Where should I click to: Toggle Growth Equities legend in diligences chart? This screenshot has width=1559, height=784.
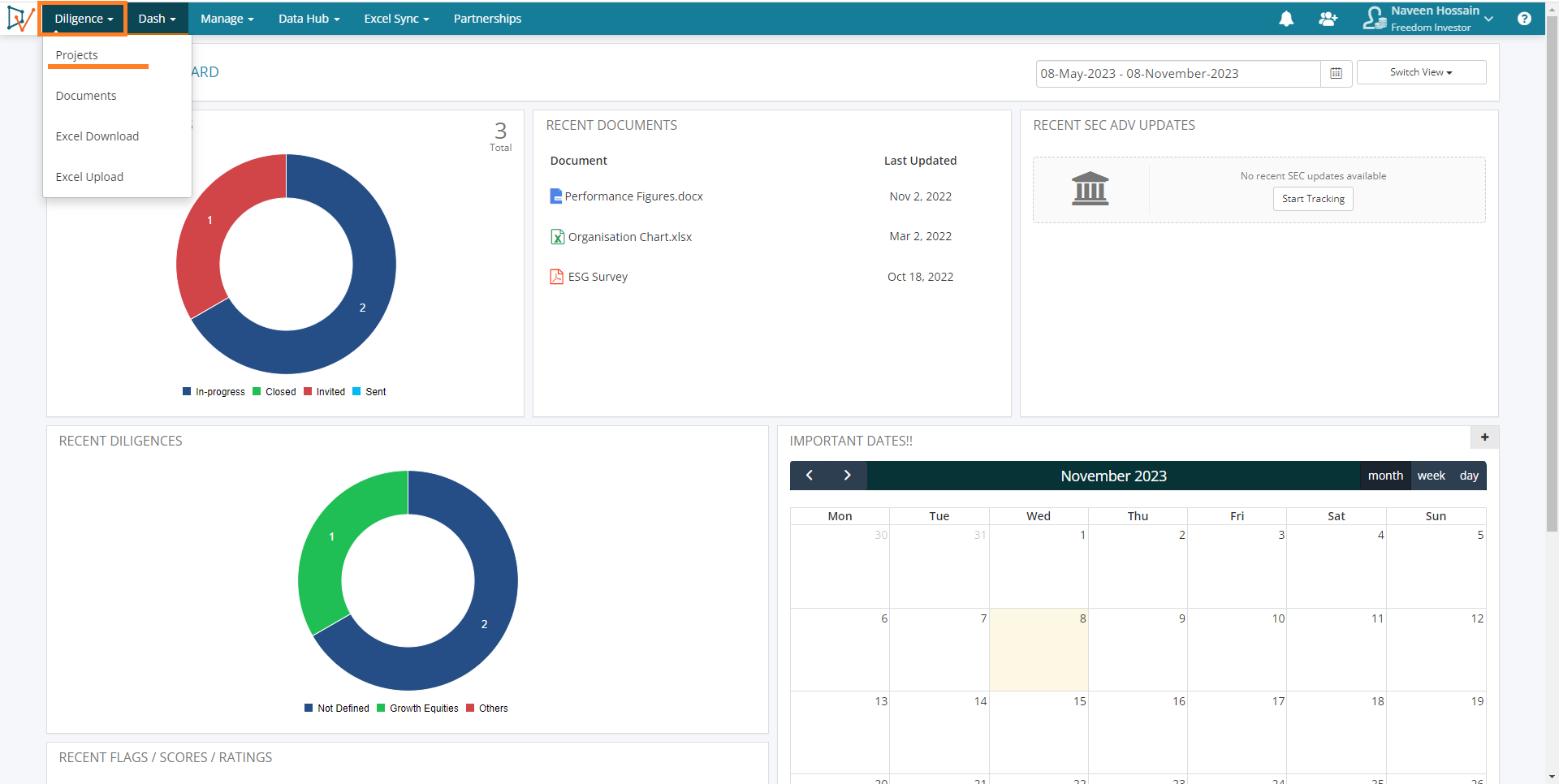coord(418,709)
